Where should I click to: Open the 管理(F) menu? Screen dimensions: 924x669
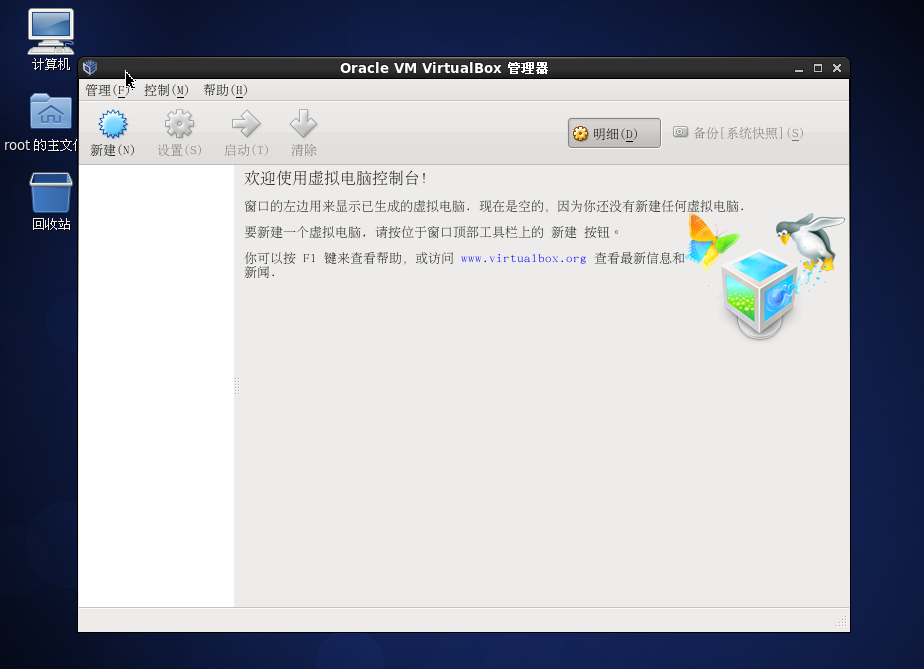click(107, 90)
